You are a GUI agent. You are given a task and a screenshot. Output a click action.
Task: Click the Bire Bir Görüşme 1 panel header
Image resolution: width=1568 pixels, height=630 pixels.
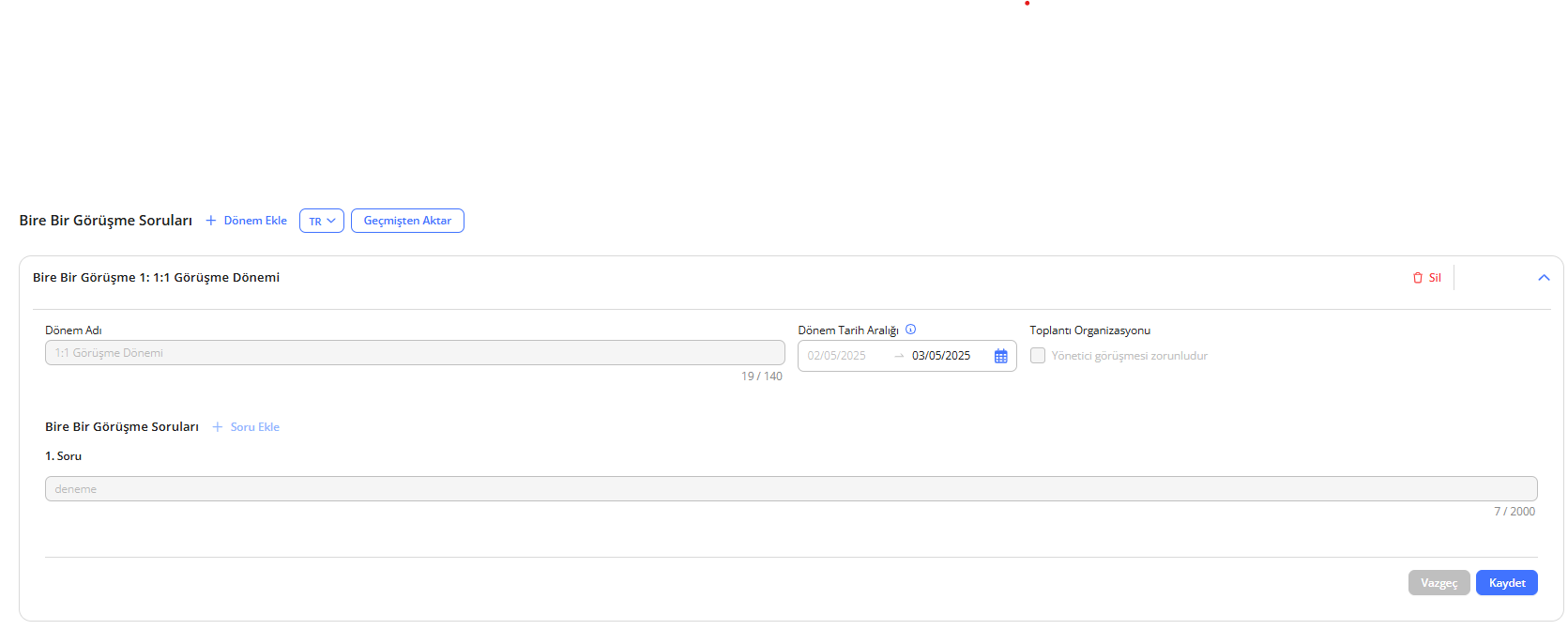156,278
